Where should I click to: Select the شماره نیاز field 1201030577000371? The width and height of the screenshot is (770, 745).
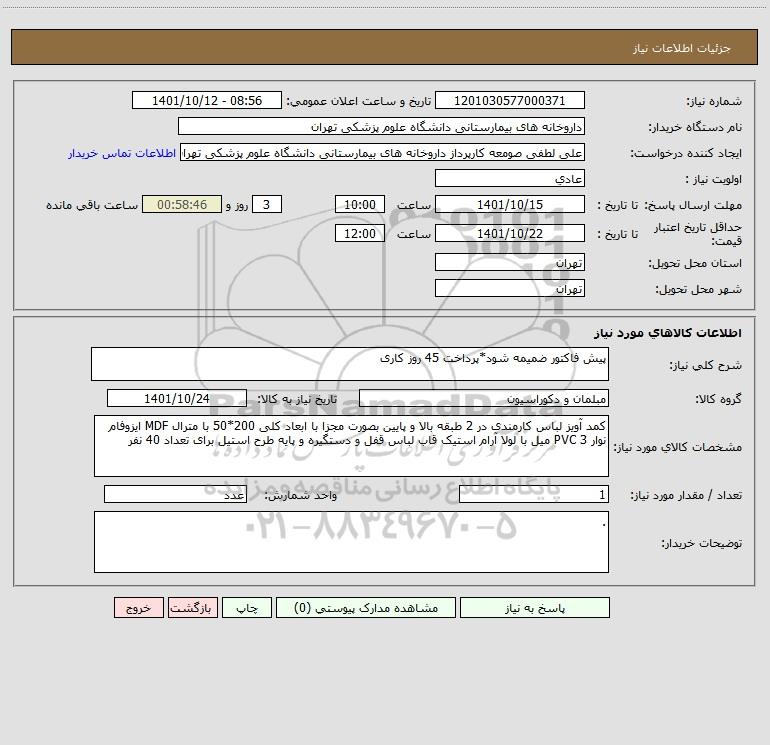pos(510,100)
